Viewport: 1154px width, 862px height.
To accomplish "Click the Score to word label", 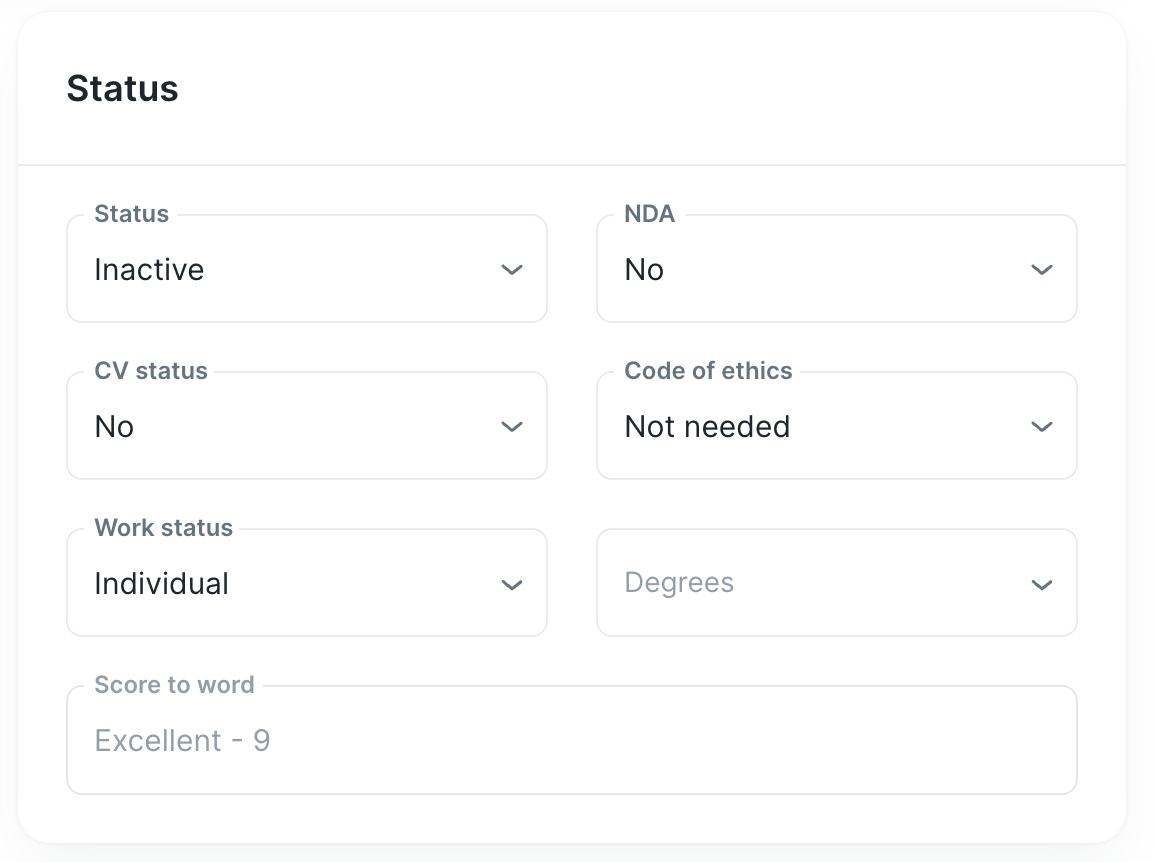I will (x=174, y=685).
